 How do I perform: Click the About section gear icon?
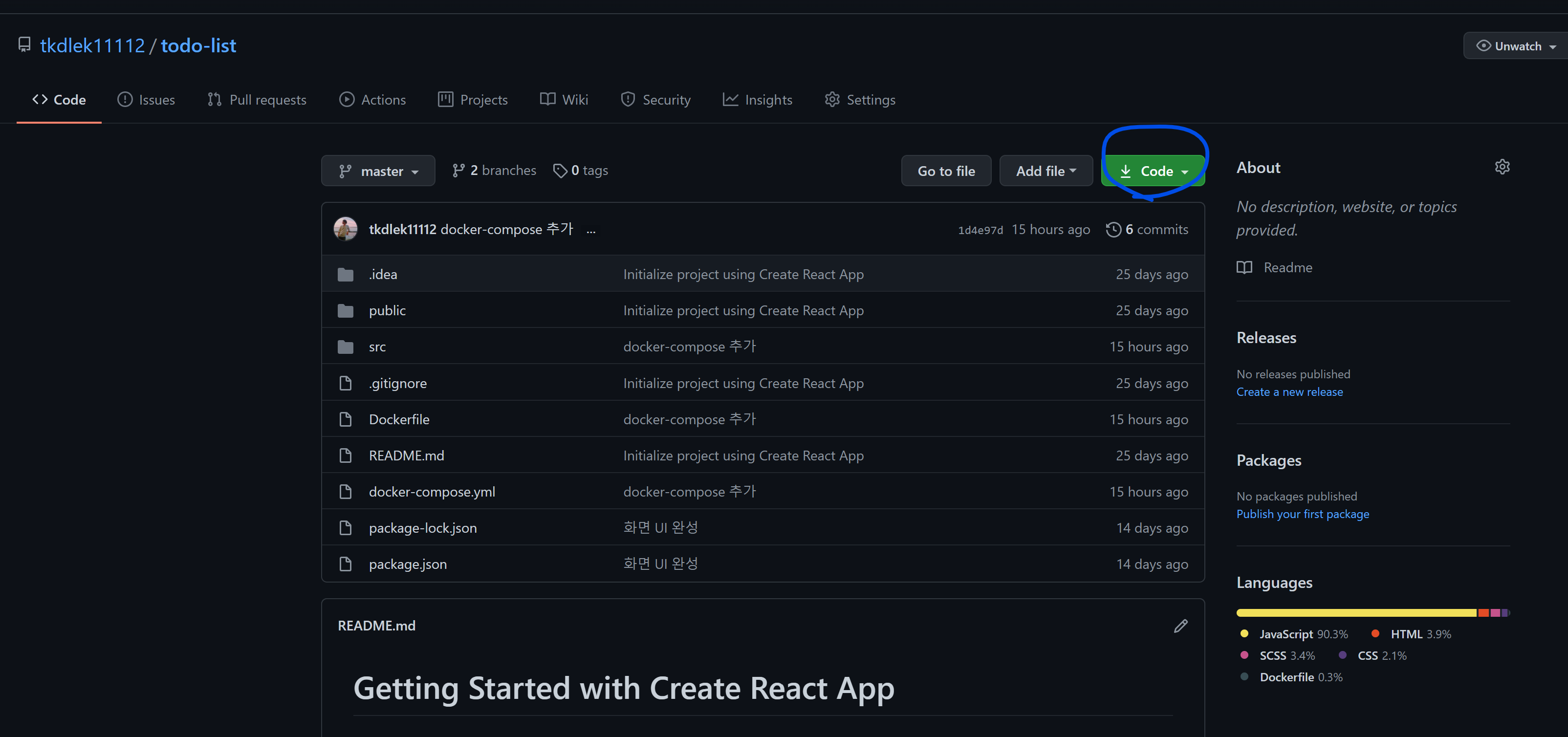click(x=1502, y=167)
